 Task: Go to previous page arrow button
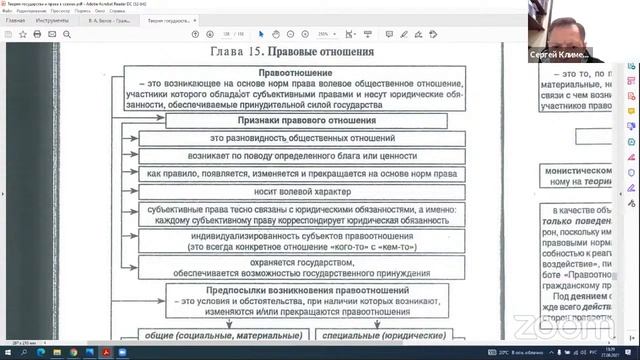196,35
